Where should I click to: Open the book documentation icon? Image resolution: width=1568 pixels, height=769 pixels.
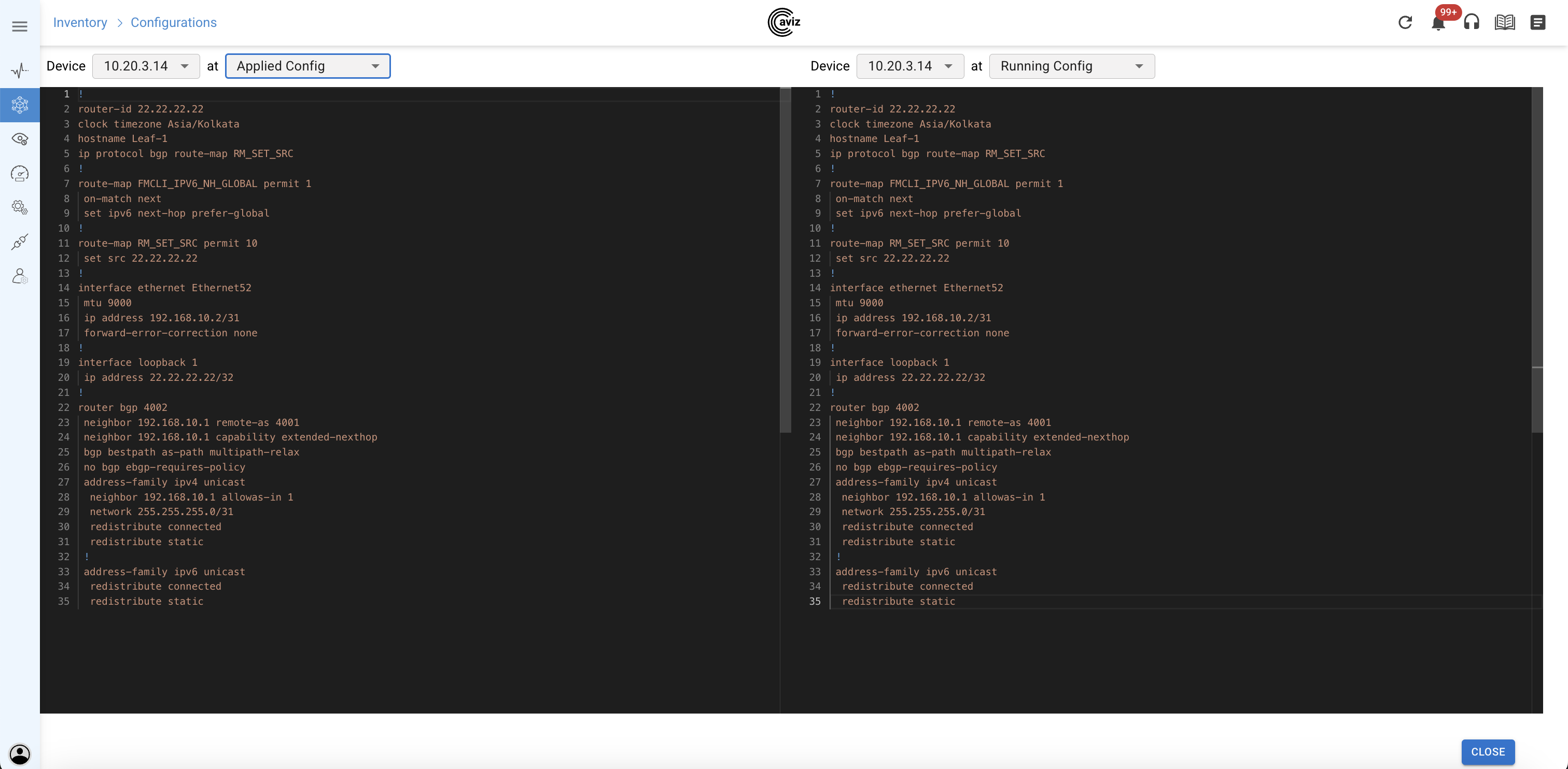tap(1505, 22)
